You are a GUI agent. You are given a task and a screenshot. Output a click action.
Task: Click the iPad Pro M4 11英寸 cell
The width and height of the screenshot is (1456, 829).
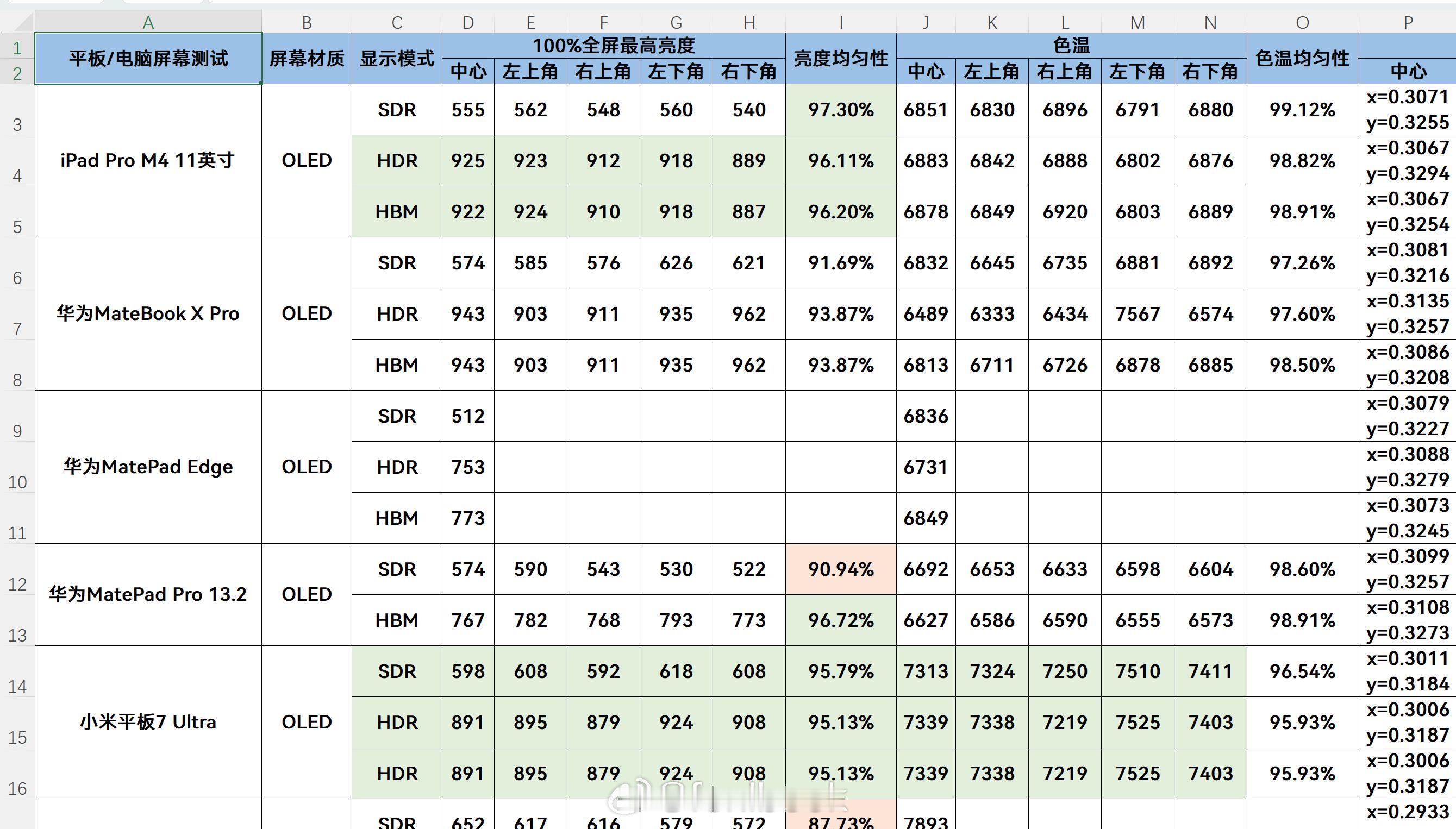147,161
